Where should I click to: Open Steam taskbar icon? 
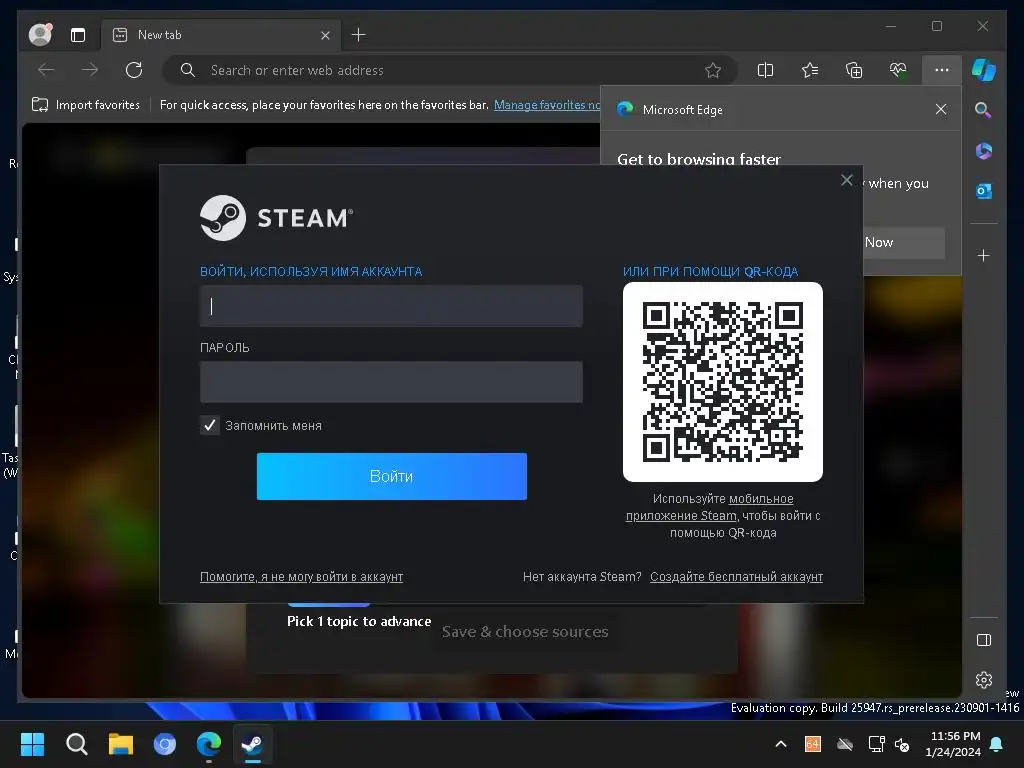pos(253,744)
